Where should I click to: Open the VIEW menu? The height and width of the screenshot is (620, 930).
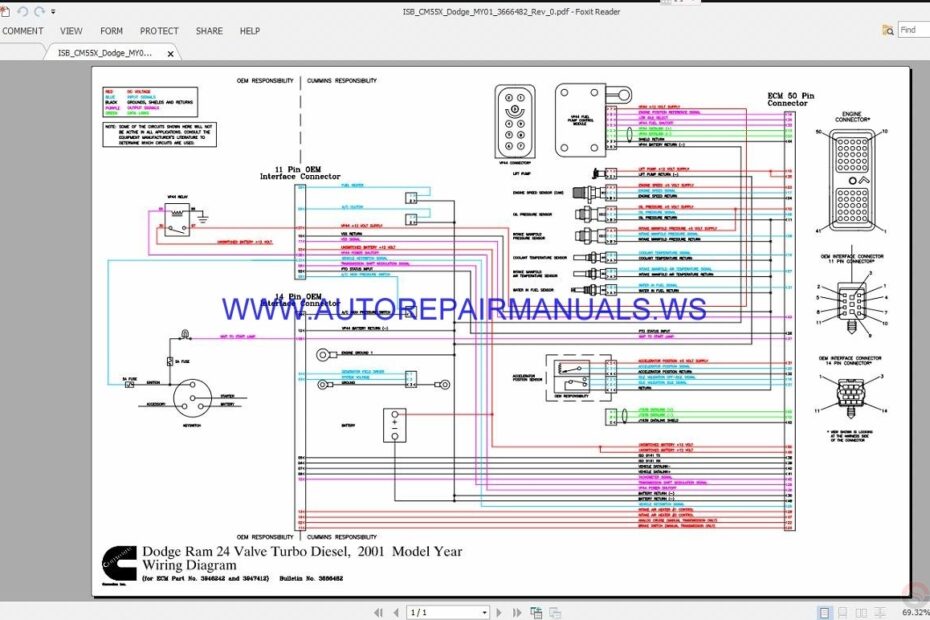click(x=71, y=31)
